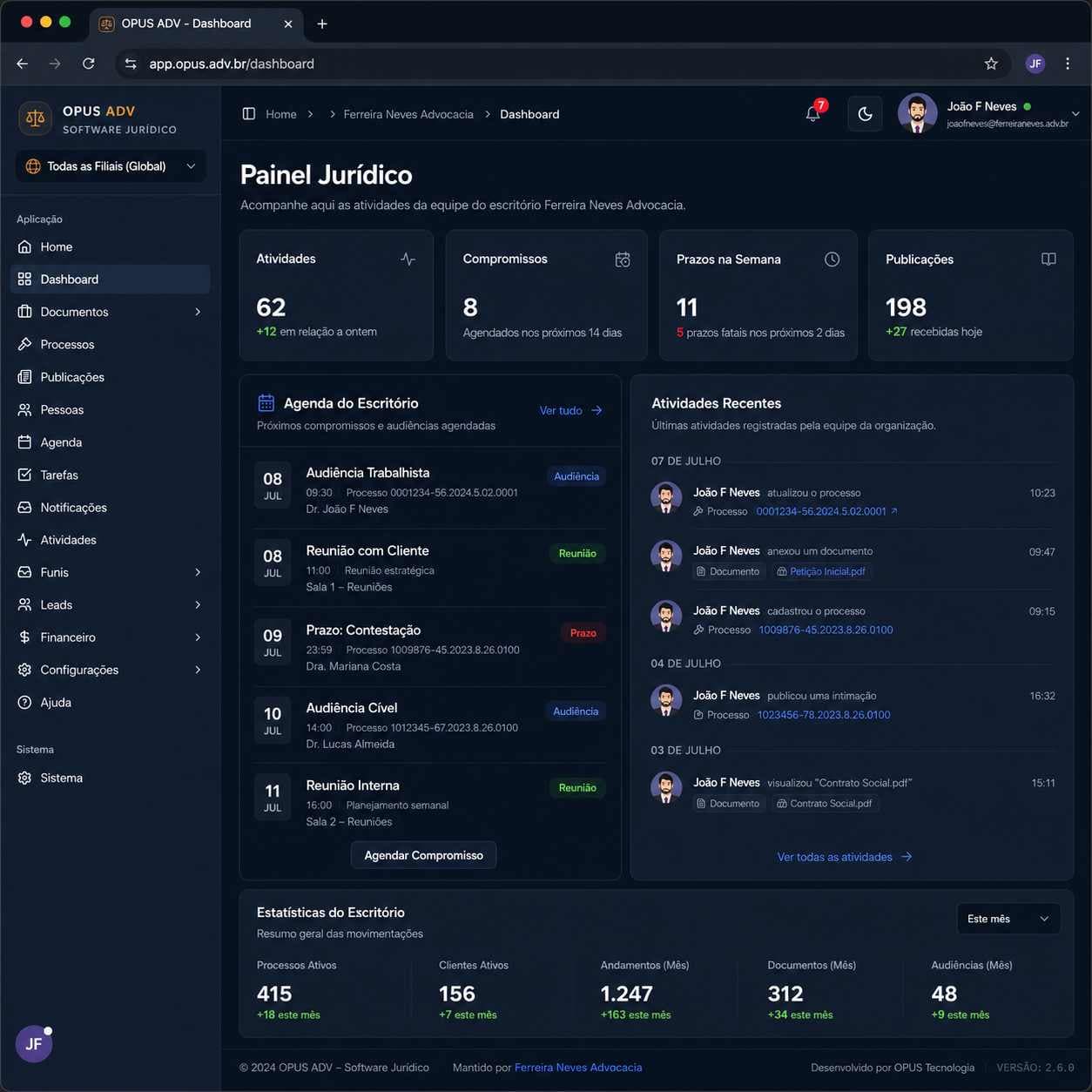Open process link 0001234-56.2024.5.02.0001
1092x1092 pixels.
point(826,511)
